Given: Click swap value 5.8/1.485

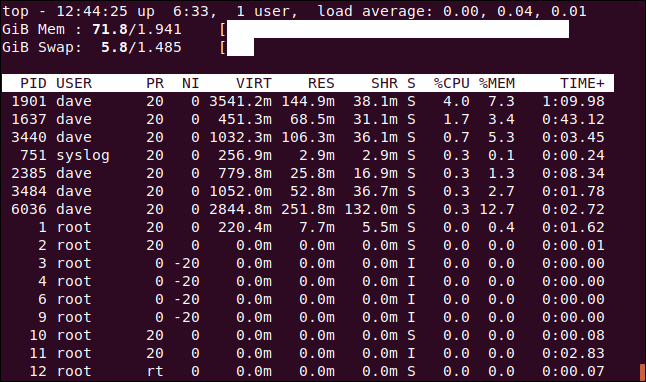Looking at the screenshot, I should pyautogui.click(x=141, y=47).
